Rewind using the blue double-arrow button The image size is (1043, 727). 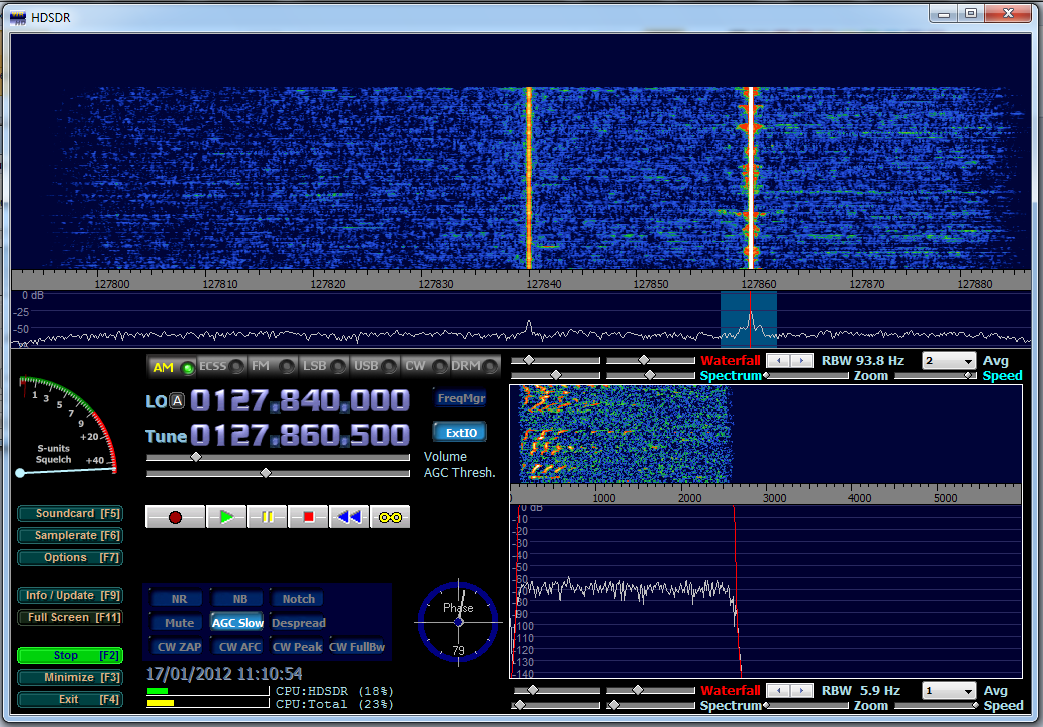(349, 517)
